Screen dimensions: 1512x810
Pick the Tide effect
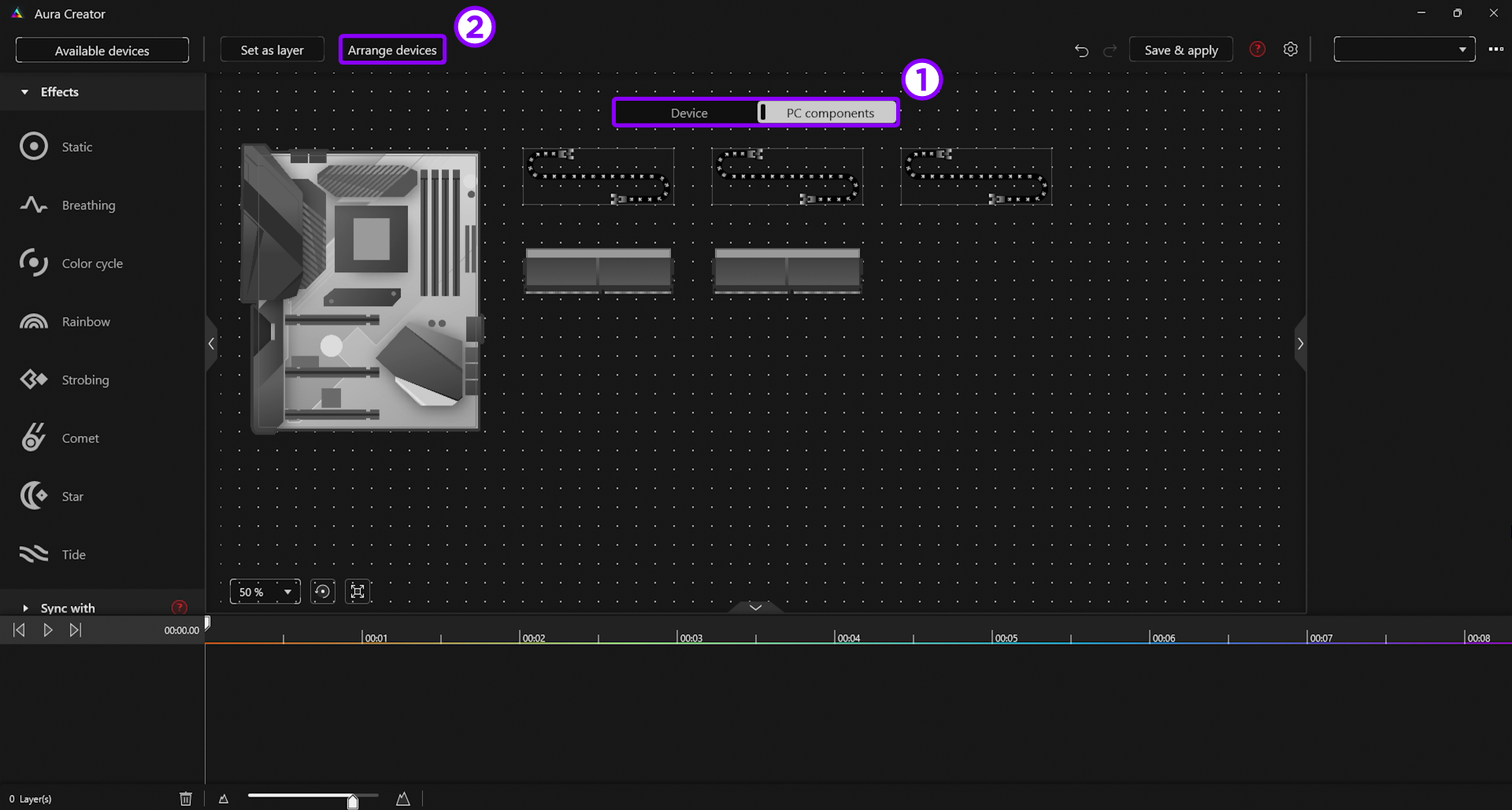pyautogui.click(x=53, y=554)
